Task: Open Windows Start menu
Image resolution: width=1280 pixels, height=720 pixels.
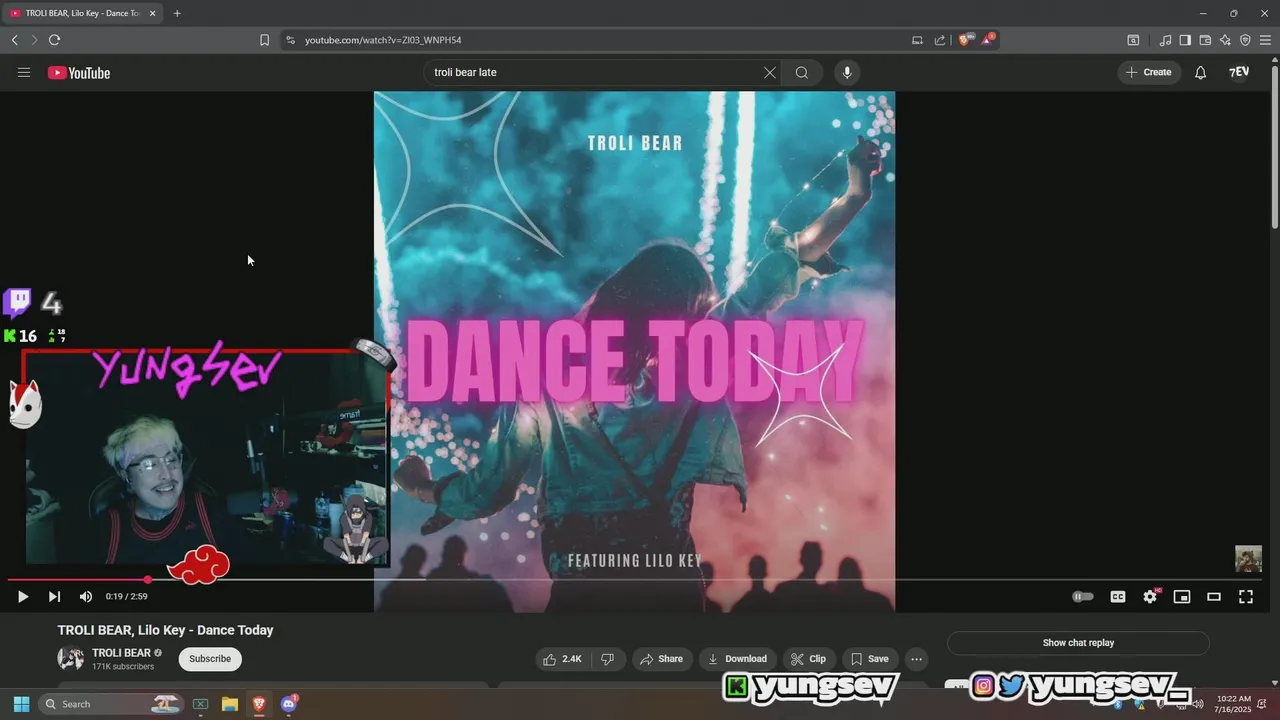Action: 21,704
